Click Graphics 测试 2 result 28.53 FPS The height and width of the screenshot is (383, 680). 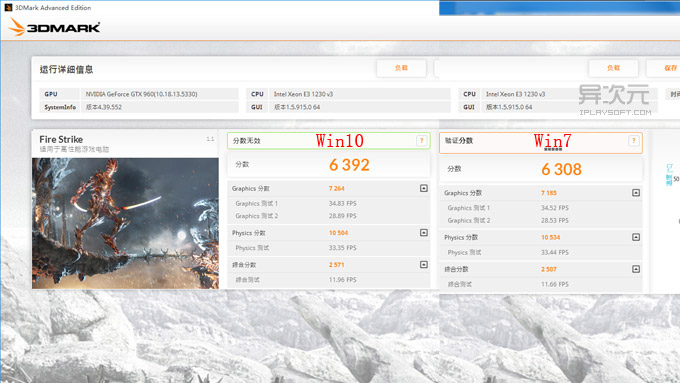click(555, 220)
